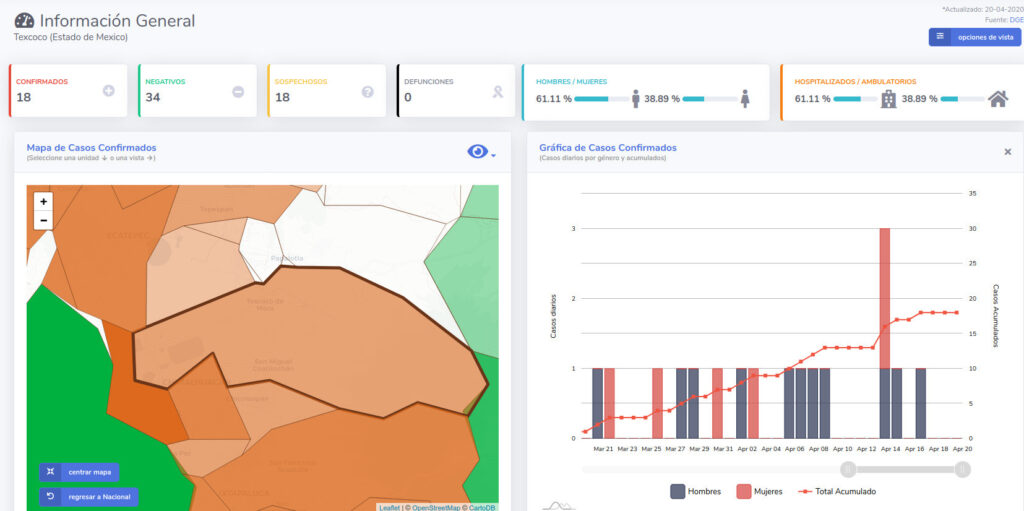This screenshot has width=1024, height=511.
Task: Click the hospital building icon
Action: click(887, 99)
